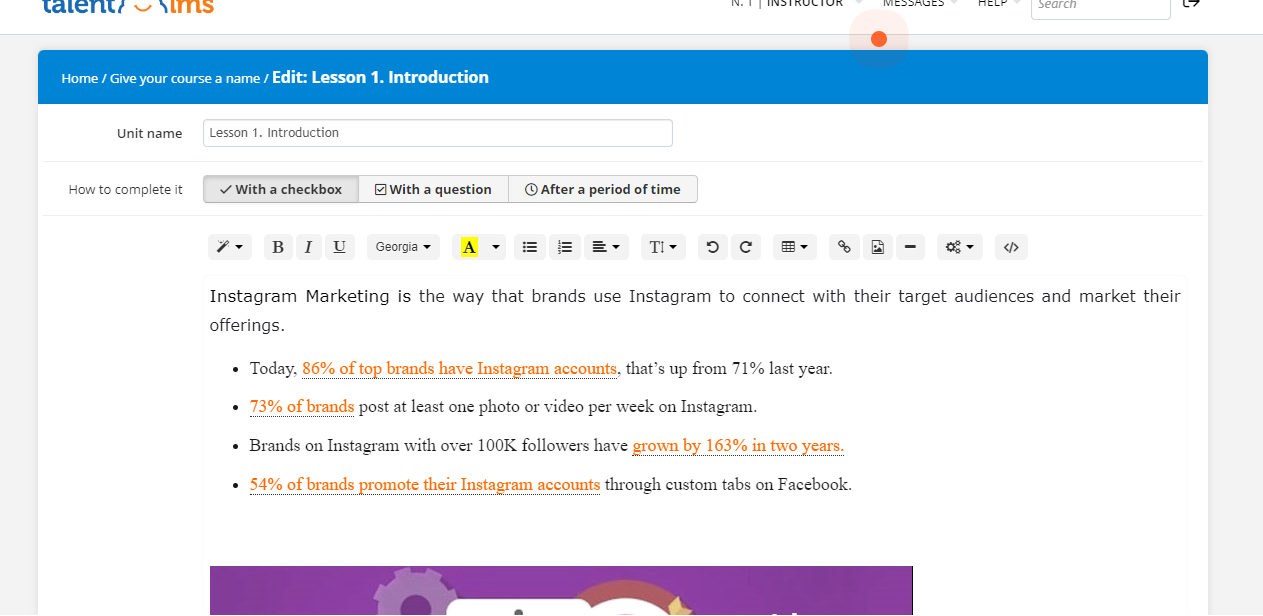Toggle bold formatting in the editor

coord(278,247)
